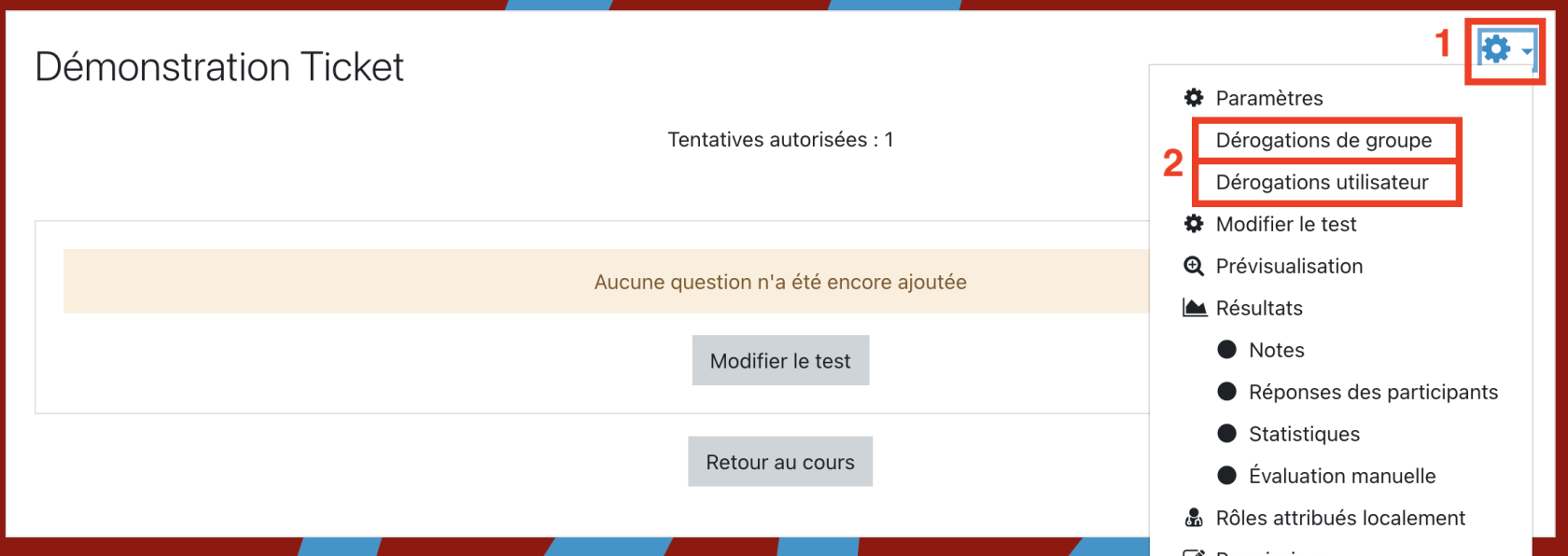Click the Démonstration Ticket page title

point(219,67)
